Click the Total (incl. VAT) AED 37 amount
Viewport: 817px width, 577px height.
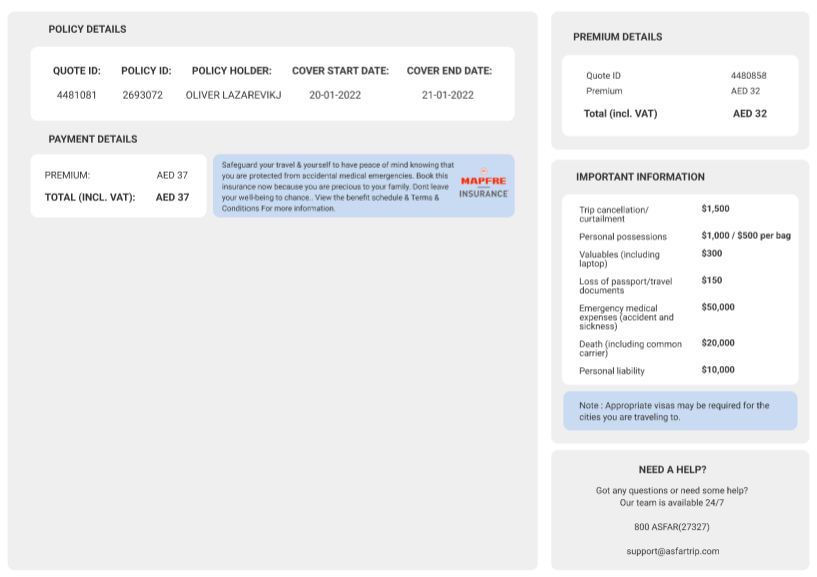point(172,198)
